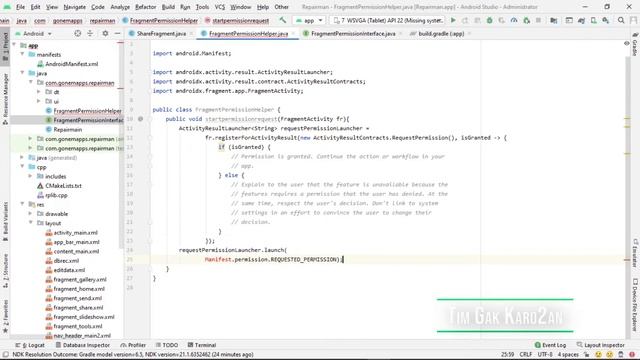The image size is (640, 360).
Task: Click the 25:59 cursor position indicator
Action: 507,354
